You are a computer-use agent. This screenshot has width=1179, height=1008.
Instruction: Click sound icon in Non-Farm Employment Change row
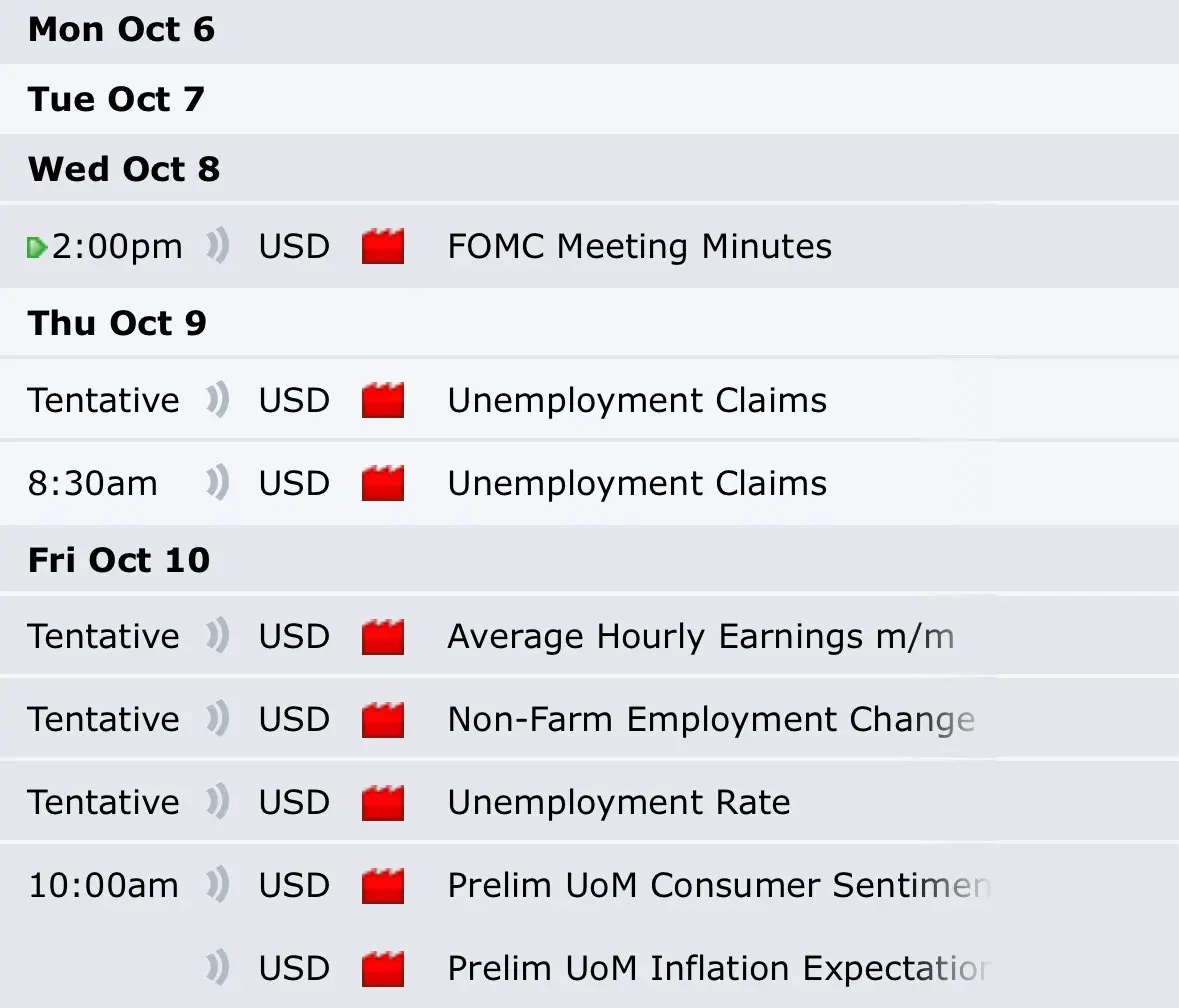click(218, 720)
